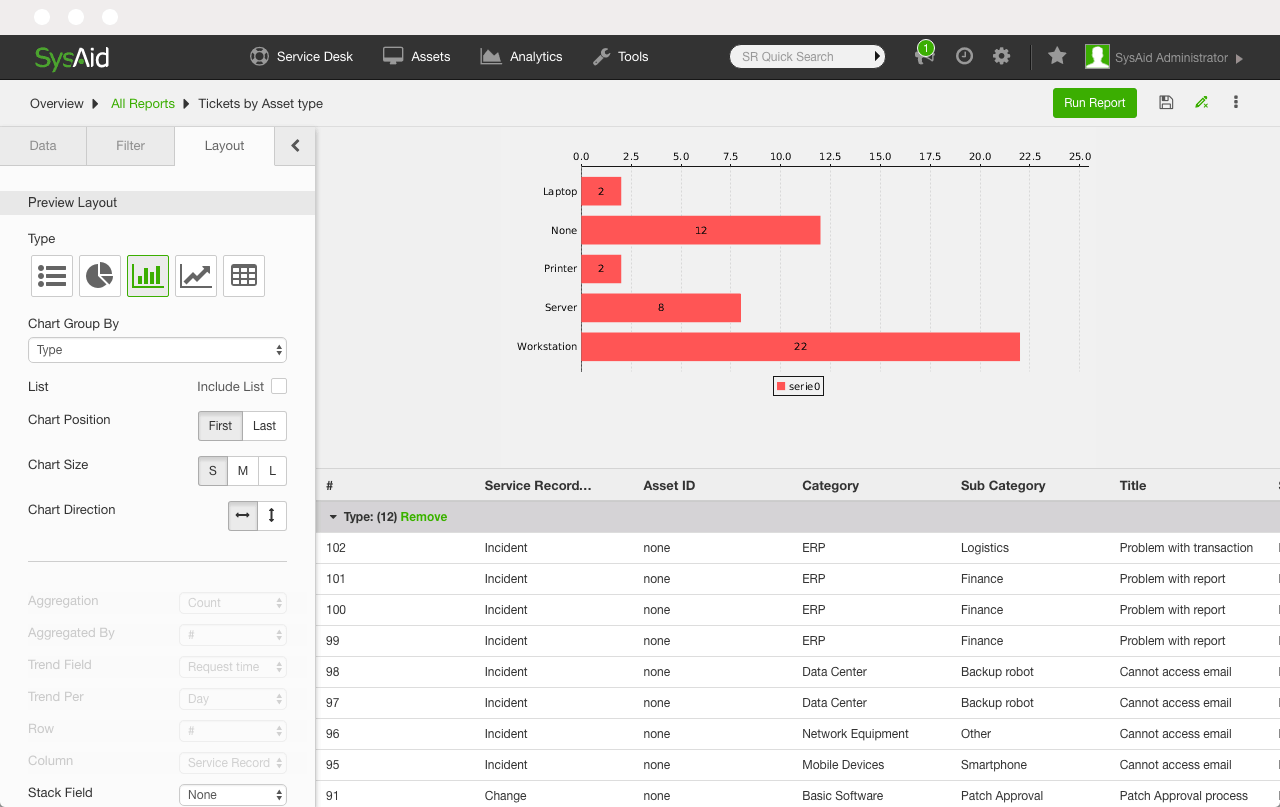This screenshot has height=807, width=1280.
Task: Collapse the left layout panel arrow
Action: coord(295,146)
